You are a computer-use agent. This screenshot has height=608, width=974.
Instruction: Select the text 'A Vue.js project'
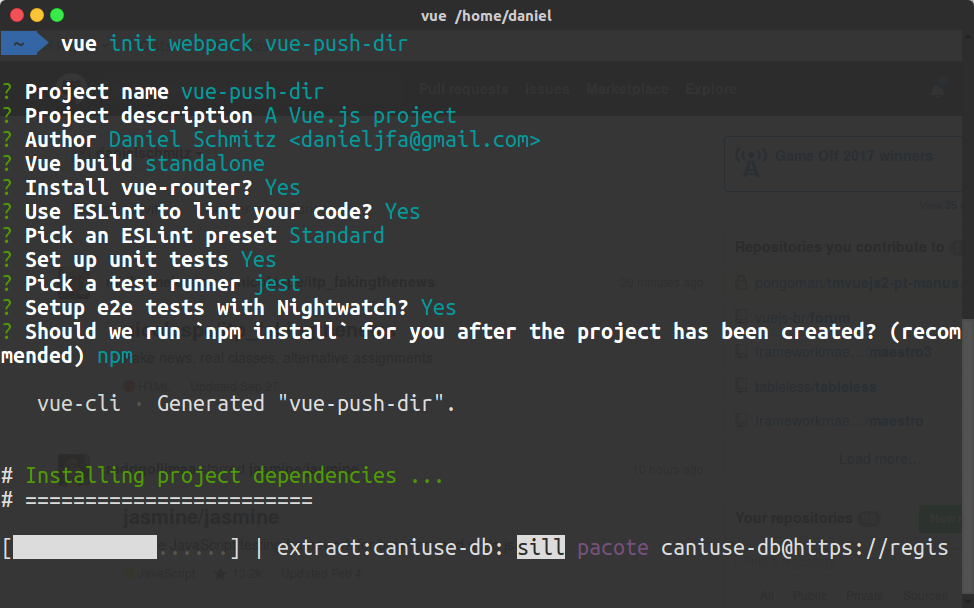coord(360,116)
